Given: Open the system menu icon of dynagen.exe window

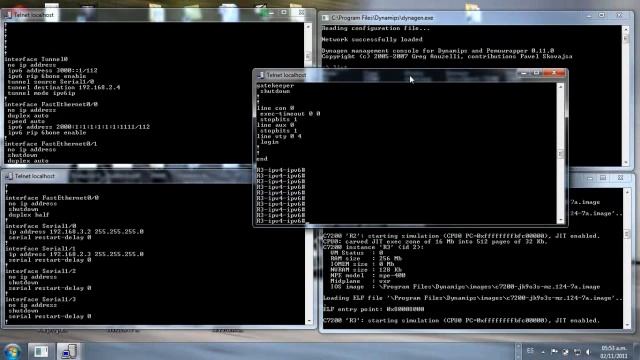Looking at the screenshot, I should (325, 18).
